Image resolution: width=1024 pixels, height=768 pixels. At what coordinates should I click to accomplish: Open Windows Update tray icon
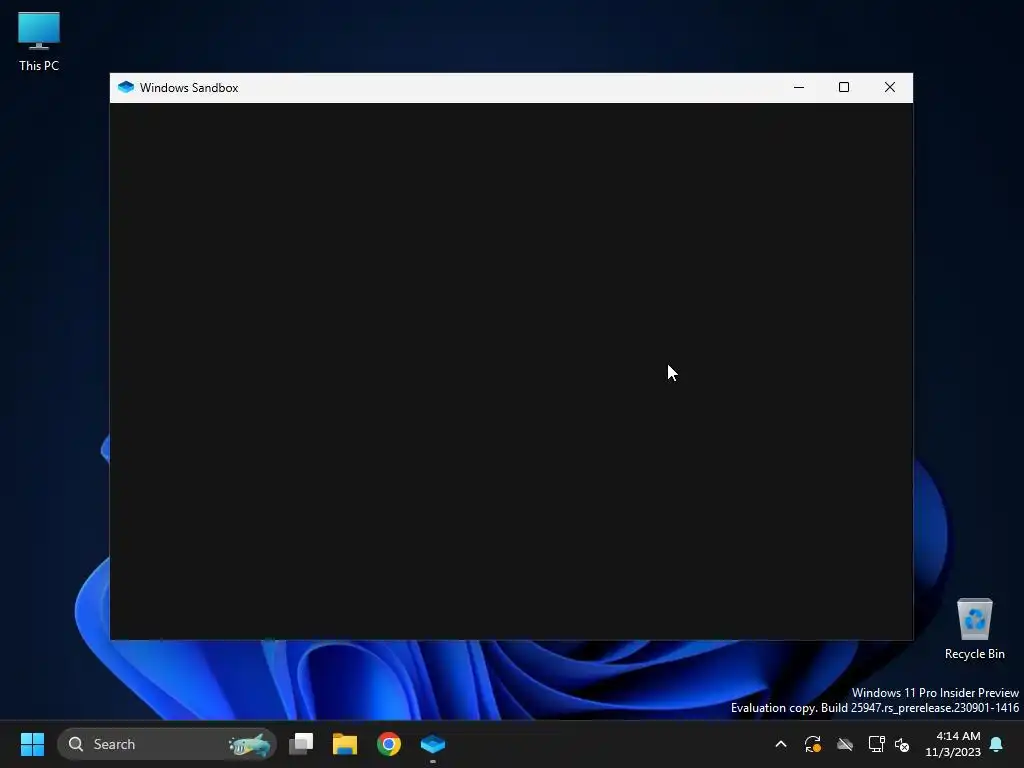pos(812,744)
